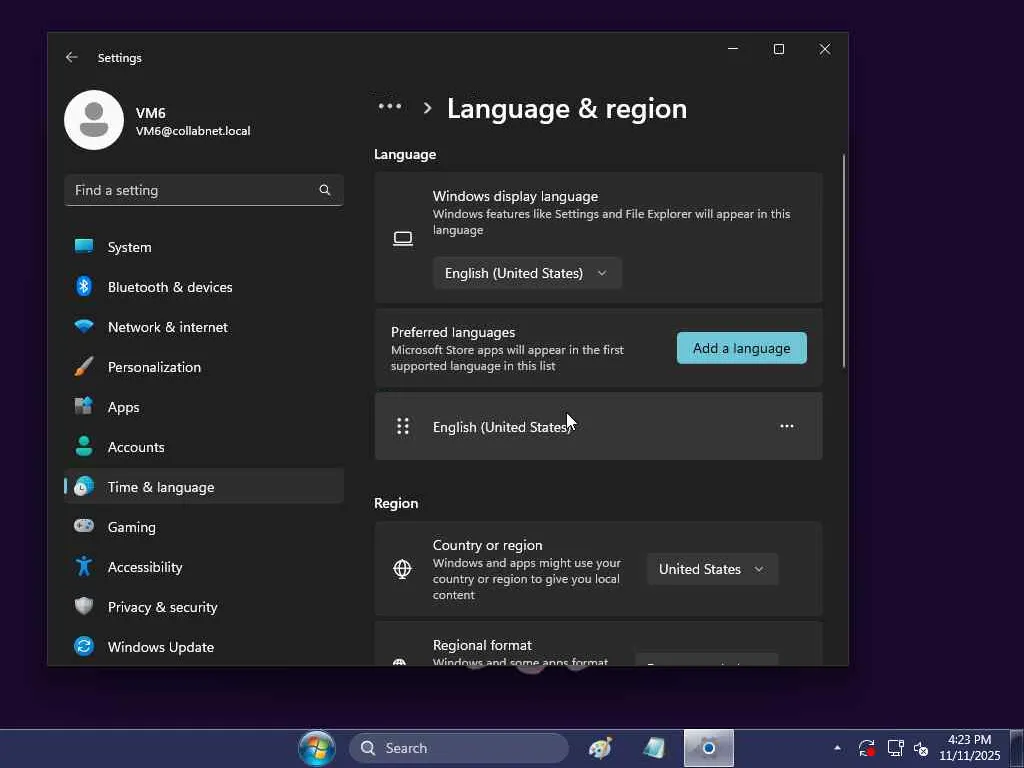This screenshot has width=1024, height=768.
Task: Minimize the Settings window
Action: (x=733, y=49)
